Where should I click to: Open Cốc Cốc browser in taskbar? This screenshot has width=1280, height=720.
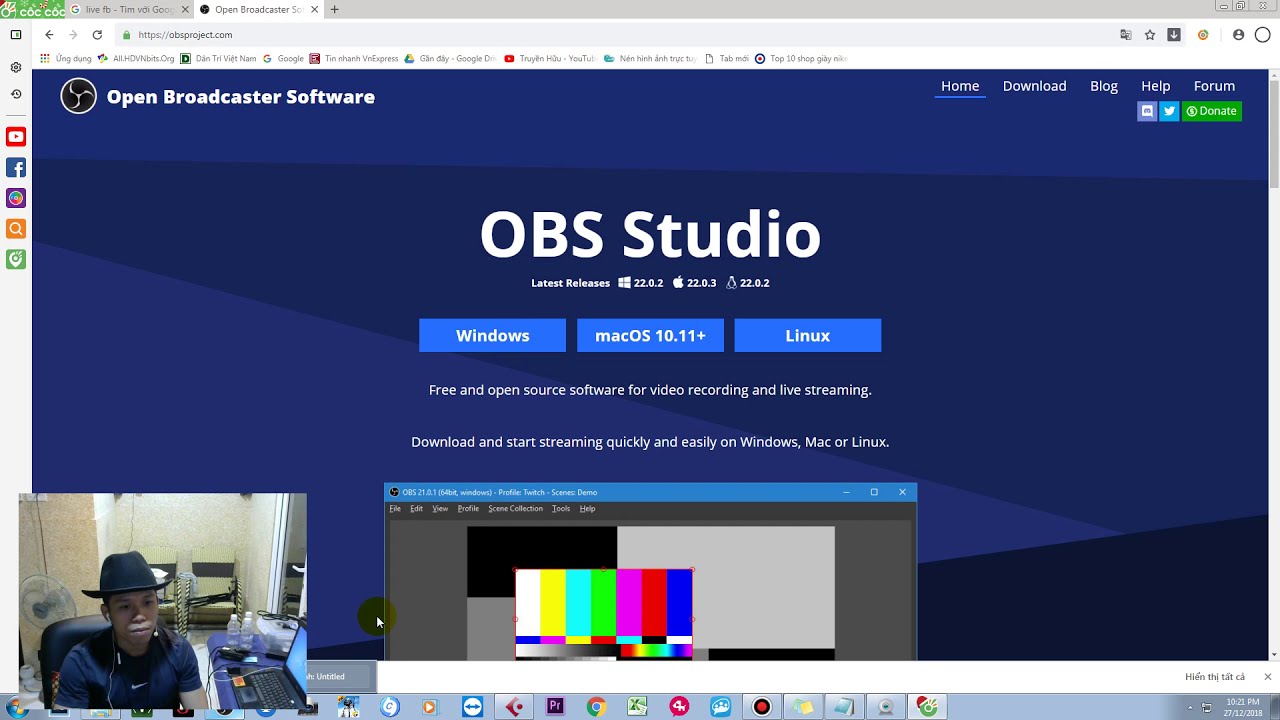pyautogui.click(x=927, y=707)
